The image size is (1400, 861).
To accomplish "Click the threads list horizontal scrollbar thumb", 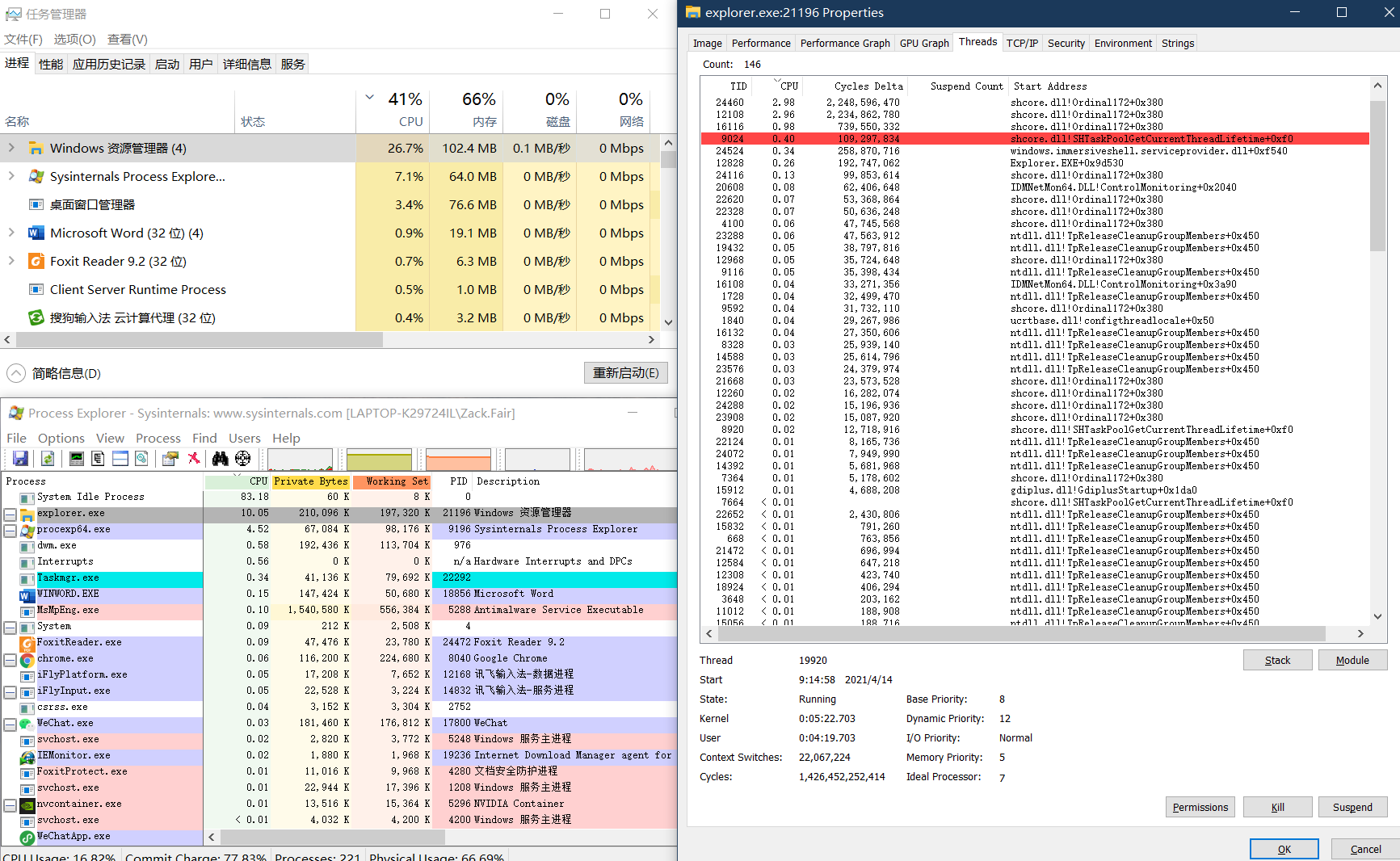I will click(x=1021, y=633).
